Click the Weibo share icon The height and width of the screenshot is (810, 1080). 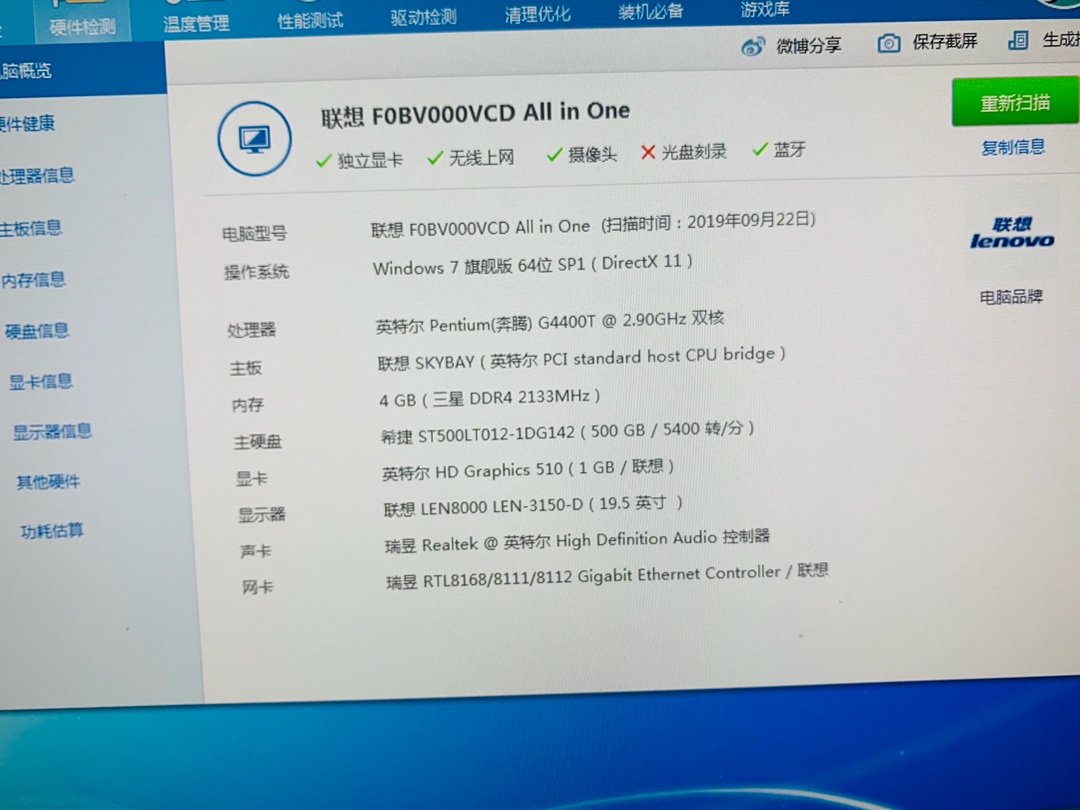click(753, 47)
